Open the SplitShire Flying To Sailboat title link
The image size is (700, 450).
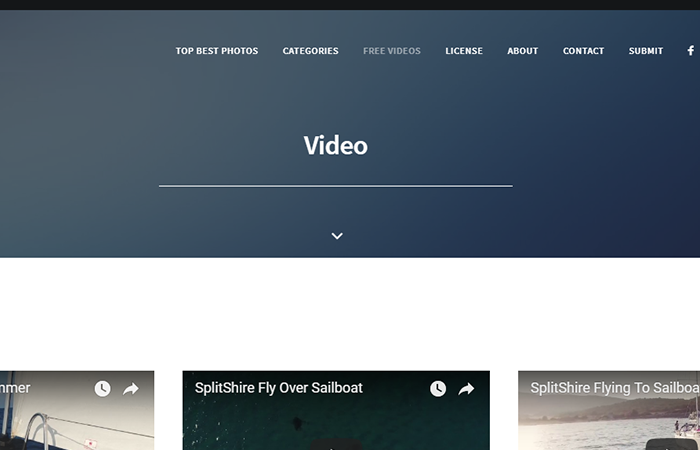[614, 388]
